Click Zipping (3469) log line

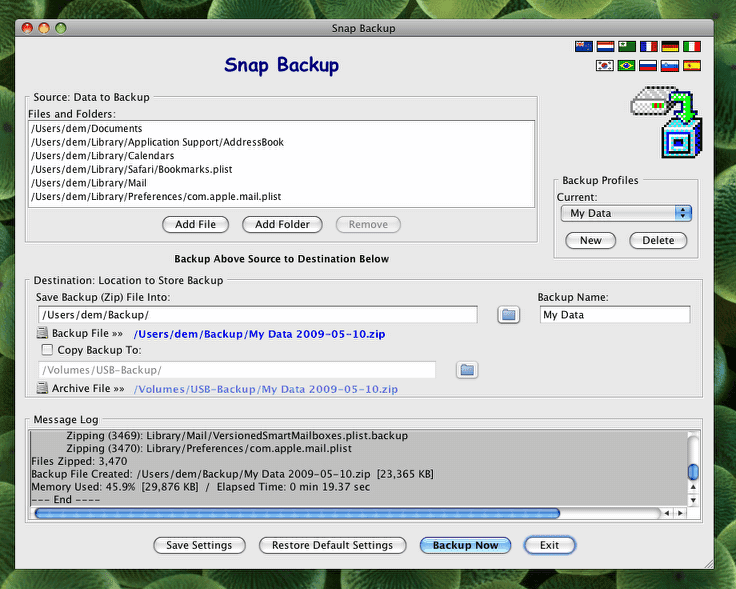coord(237,436)
